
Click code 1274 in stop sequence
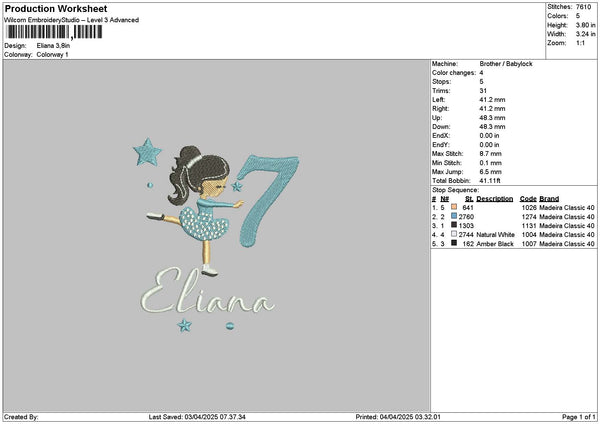[529, 217]
